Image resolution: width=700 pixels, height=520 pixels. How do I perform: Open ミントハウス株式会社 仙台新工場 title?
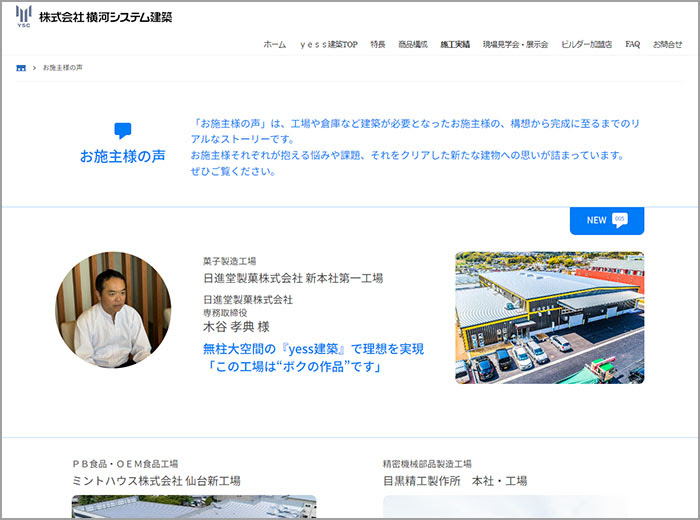pyautogui.click(x=156, y=481)
